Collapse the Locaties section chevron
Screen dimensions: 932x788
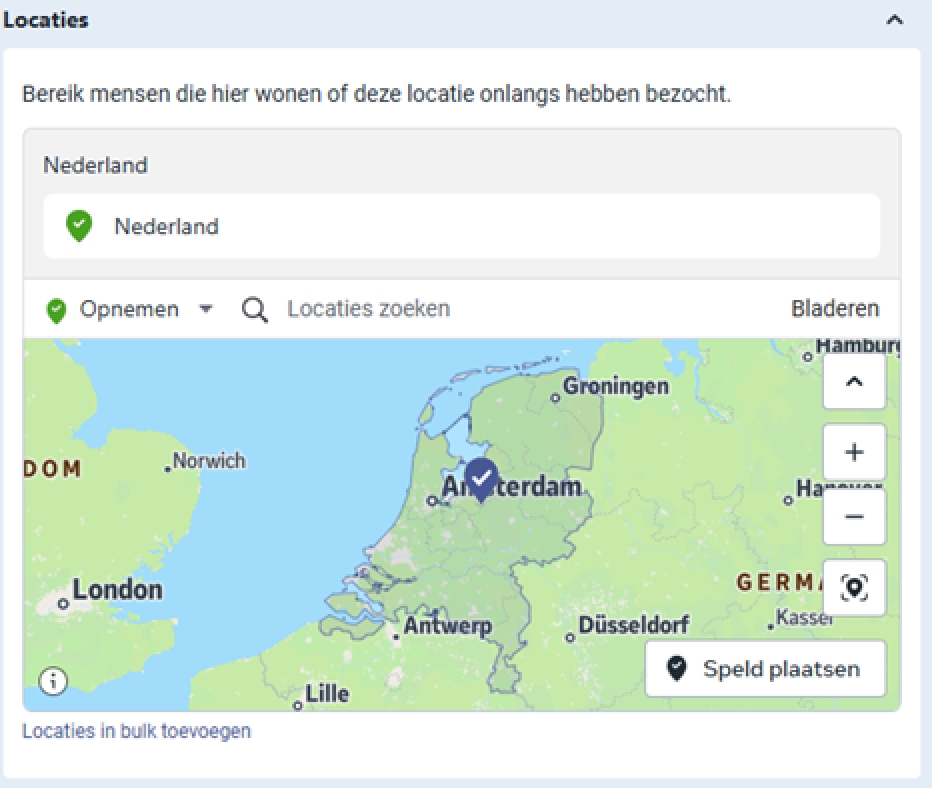tap(895, 20)
